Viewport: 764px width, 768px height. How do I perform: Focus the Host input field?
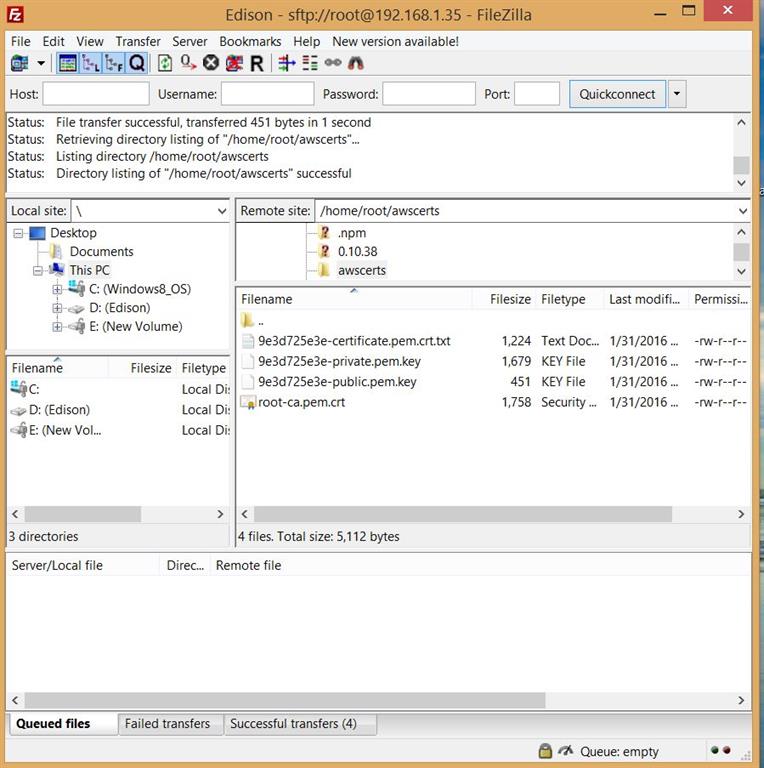[x=96, y=94]
